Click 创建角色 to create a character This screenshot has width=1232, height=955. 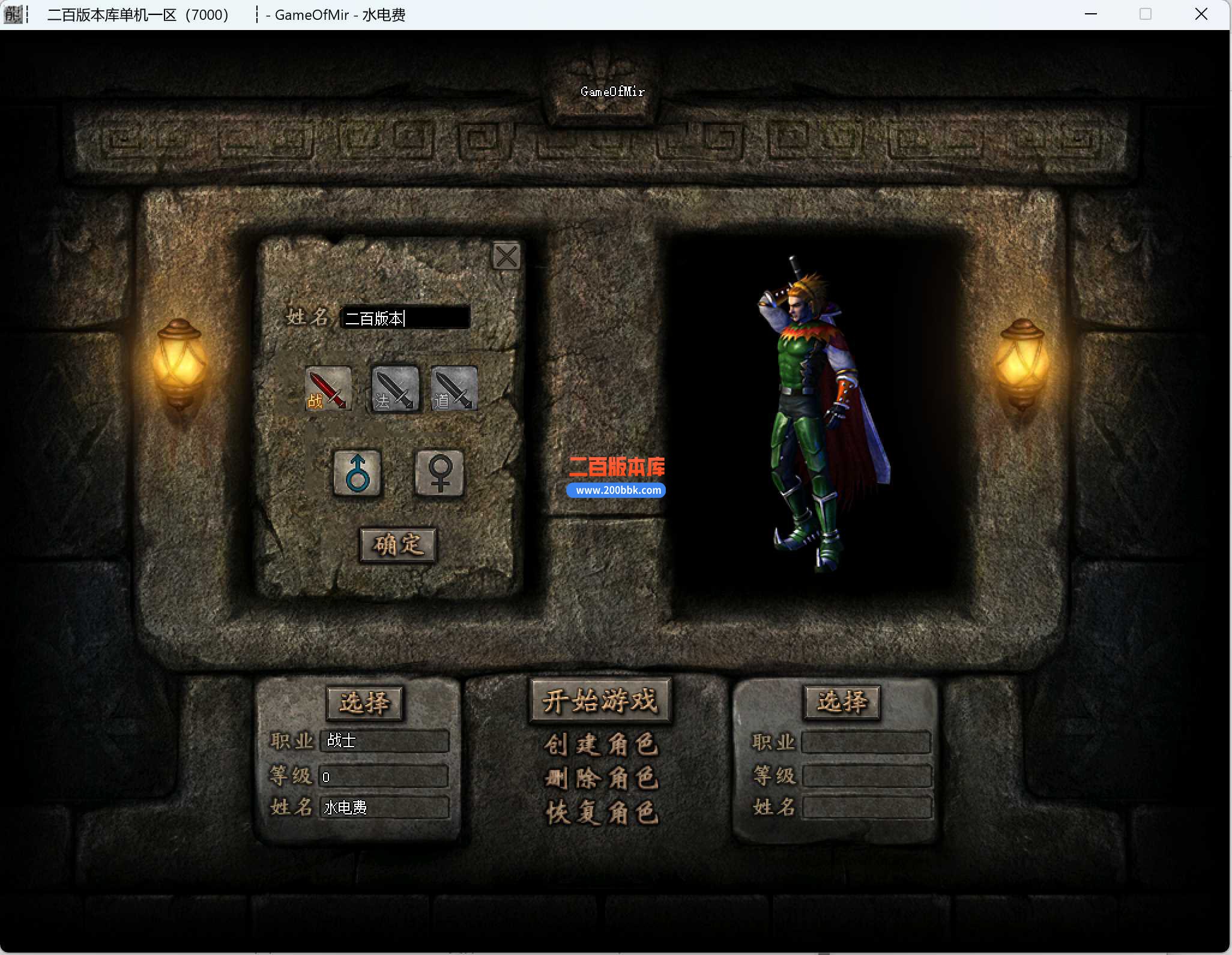pos(601,745)
